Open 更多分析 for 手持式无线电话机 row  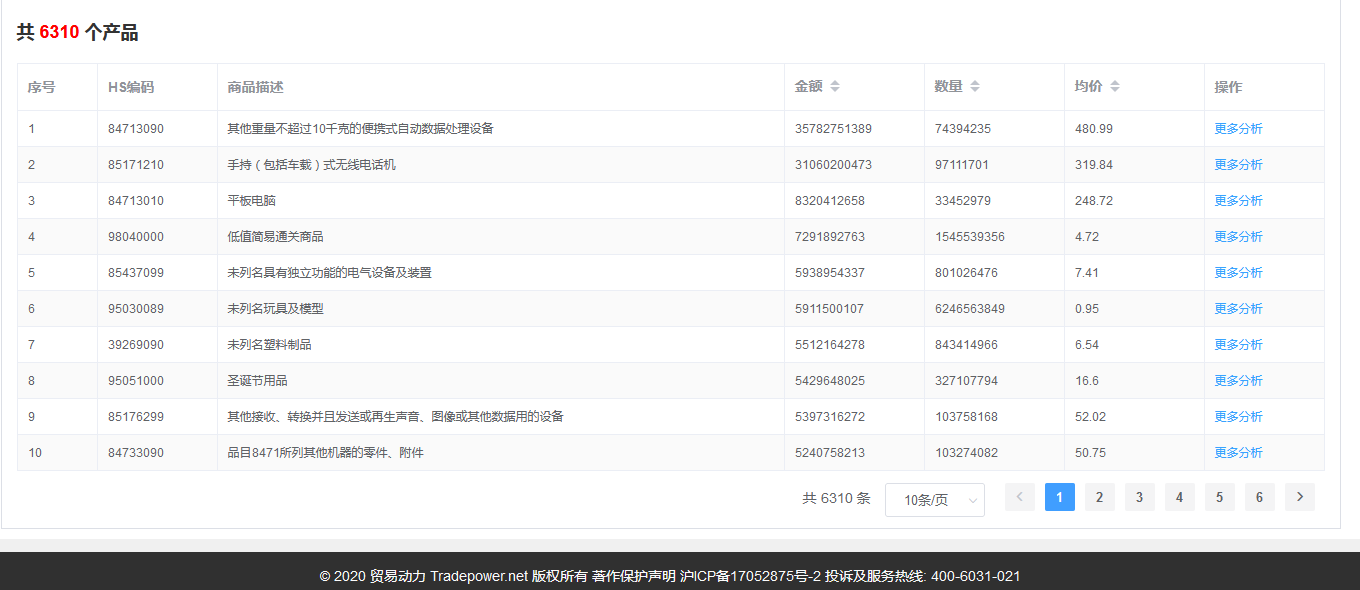pos(1238,165)
